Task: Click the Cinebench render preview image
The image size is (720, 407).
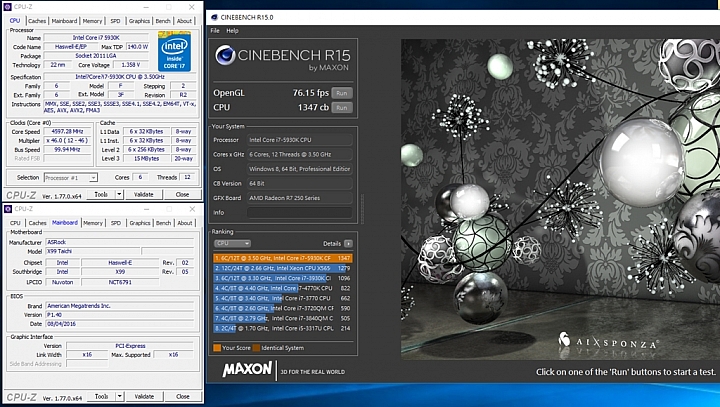Action: 560,199
